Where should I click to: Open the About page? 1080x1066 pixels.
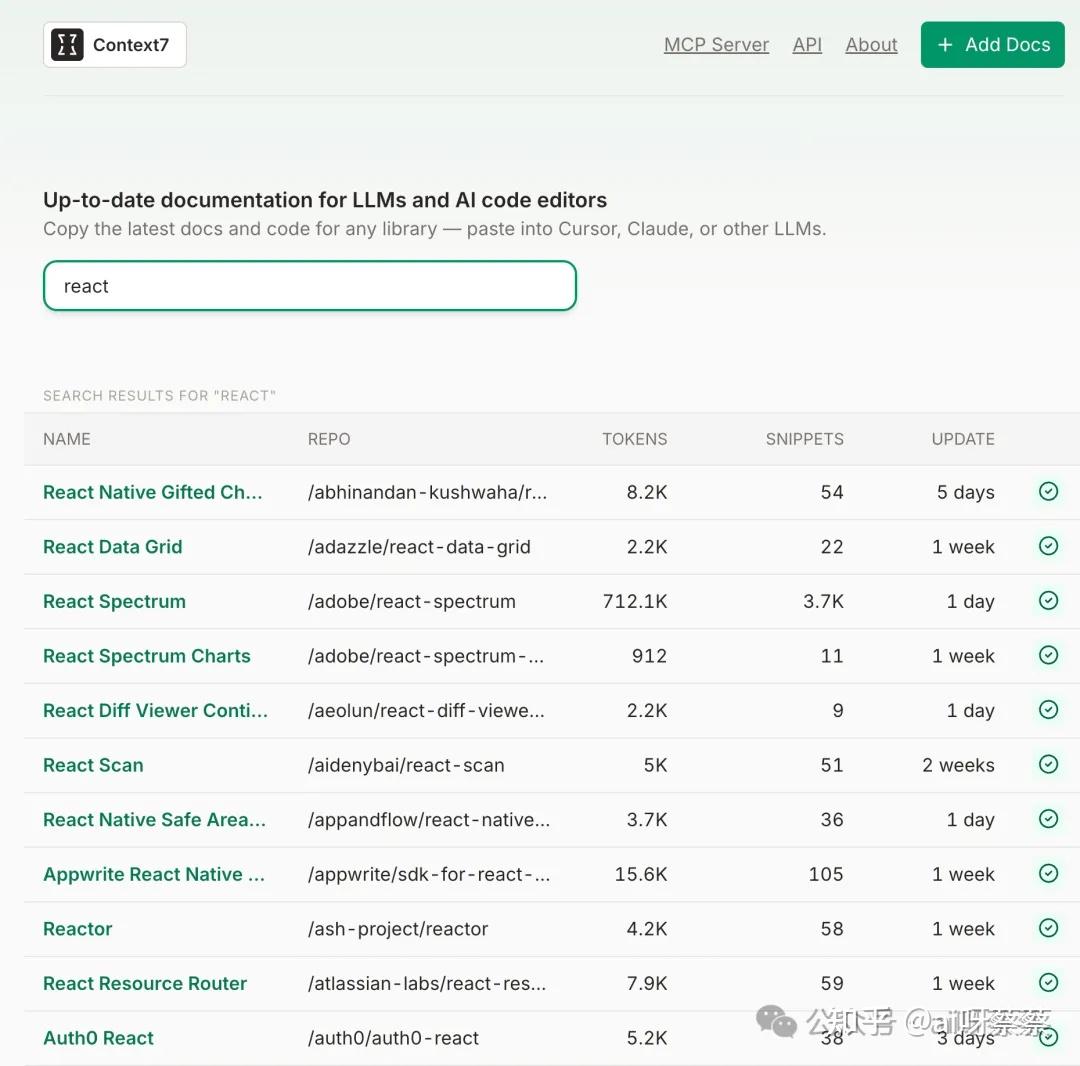(x=871, y=45)
